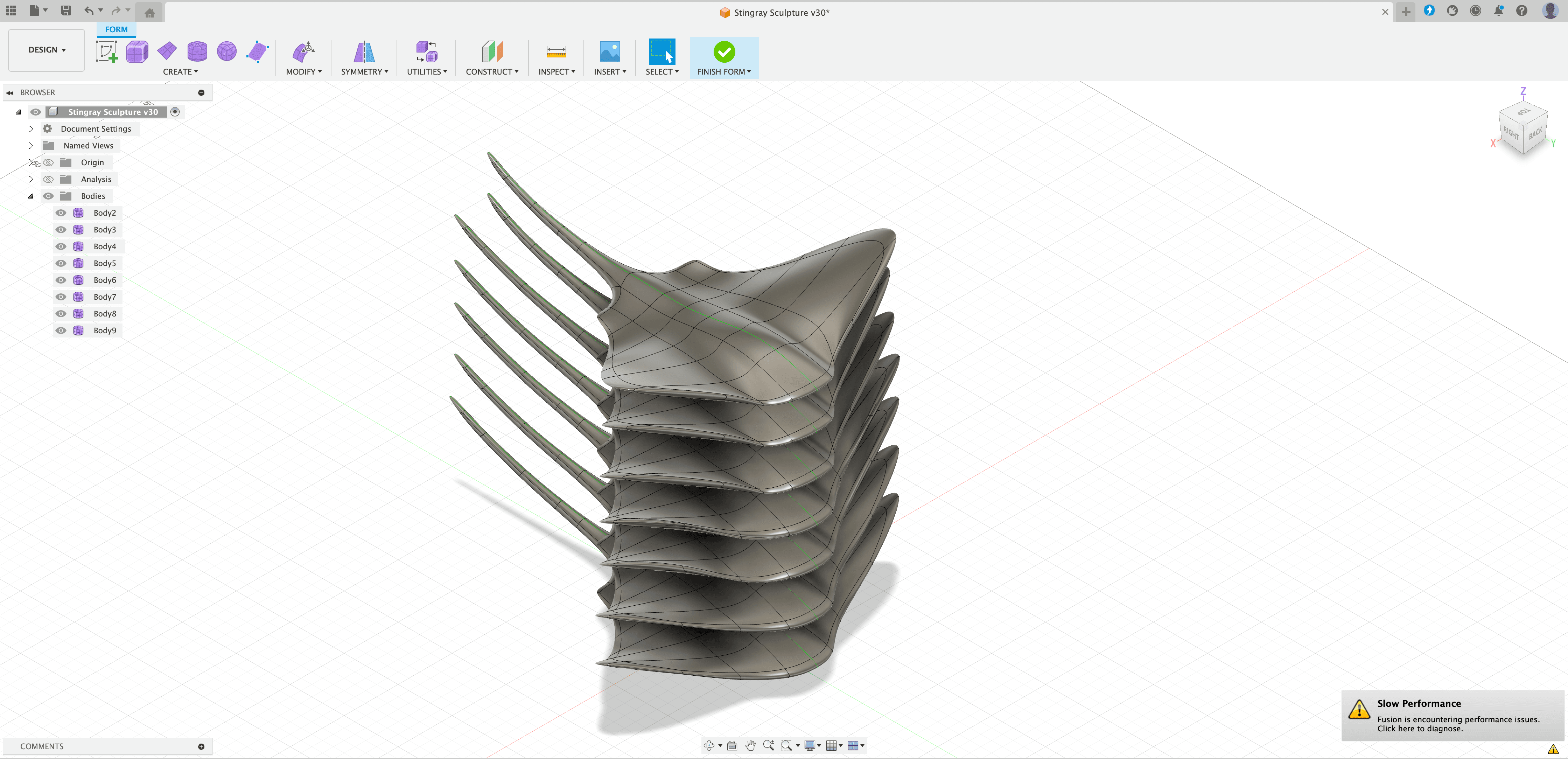This screenshot has width=1568, height=759.
Task: Open the CONSTRUCT menu
Action: point(492,72)
